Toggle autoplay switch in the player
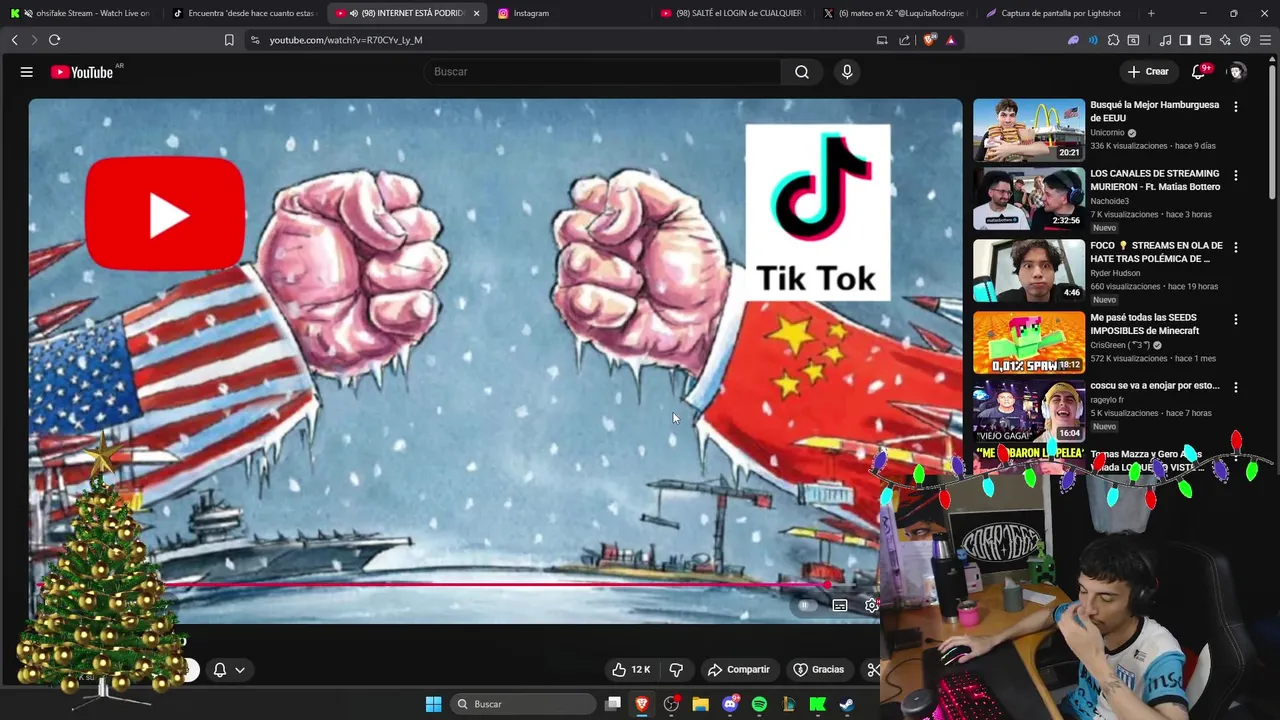 806,605
